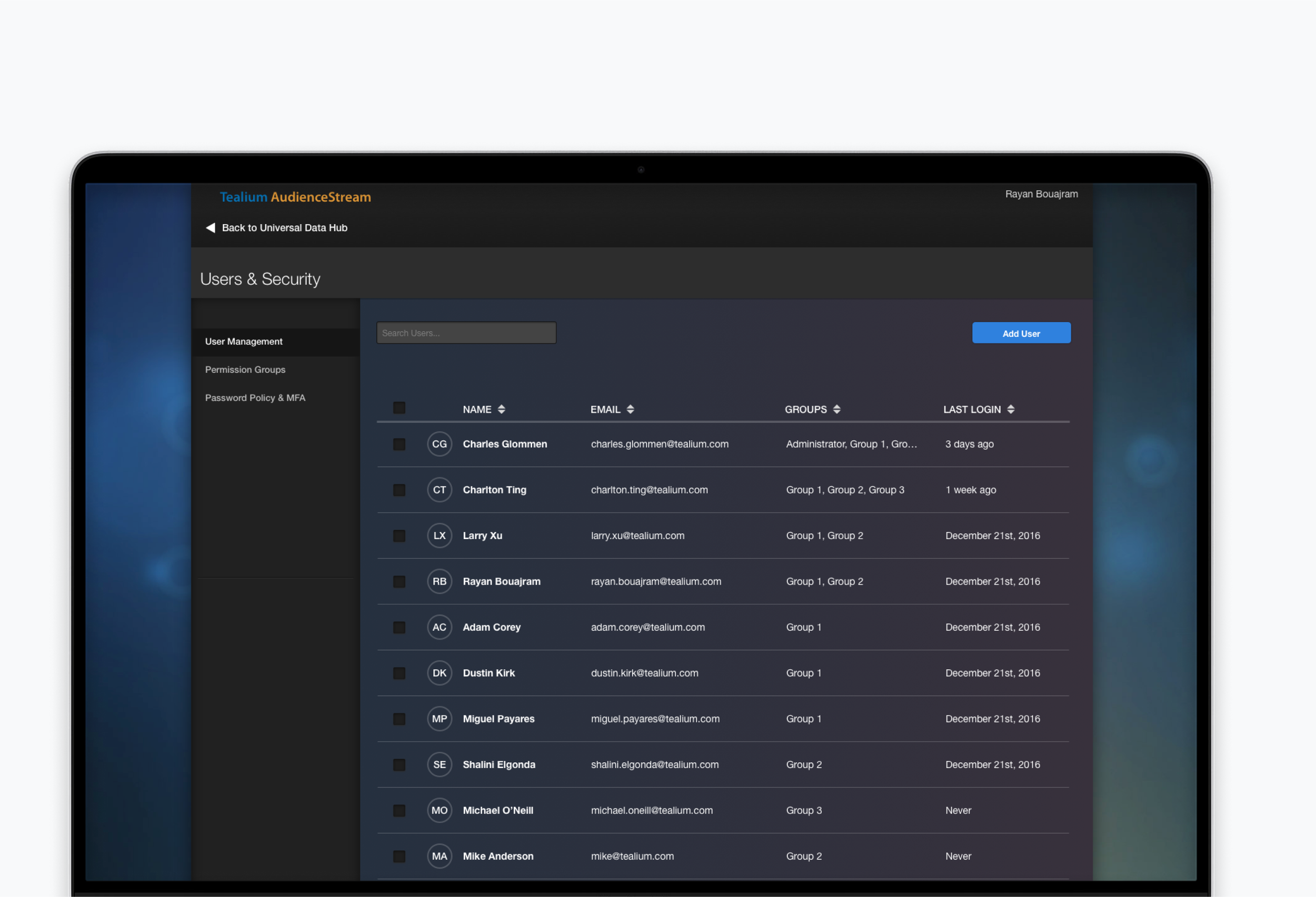Screen dimensions: 1316x897
Task: Click the DK avatar for Dustin Kirk
Action: [440, 673]
